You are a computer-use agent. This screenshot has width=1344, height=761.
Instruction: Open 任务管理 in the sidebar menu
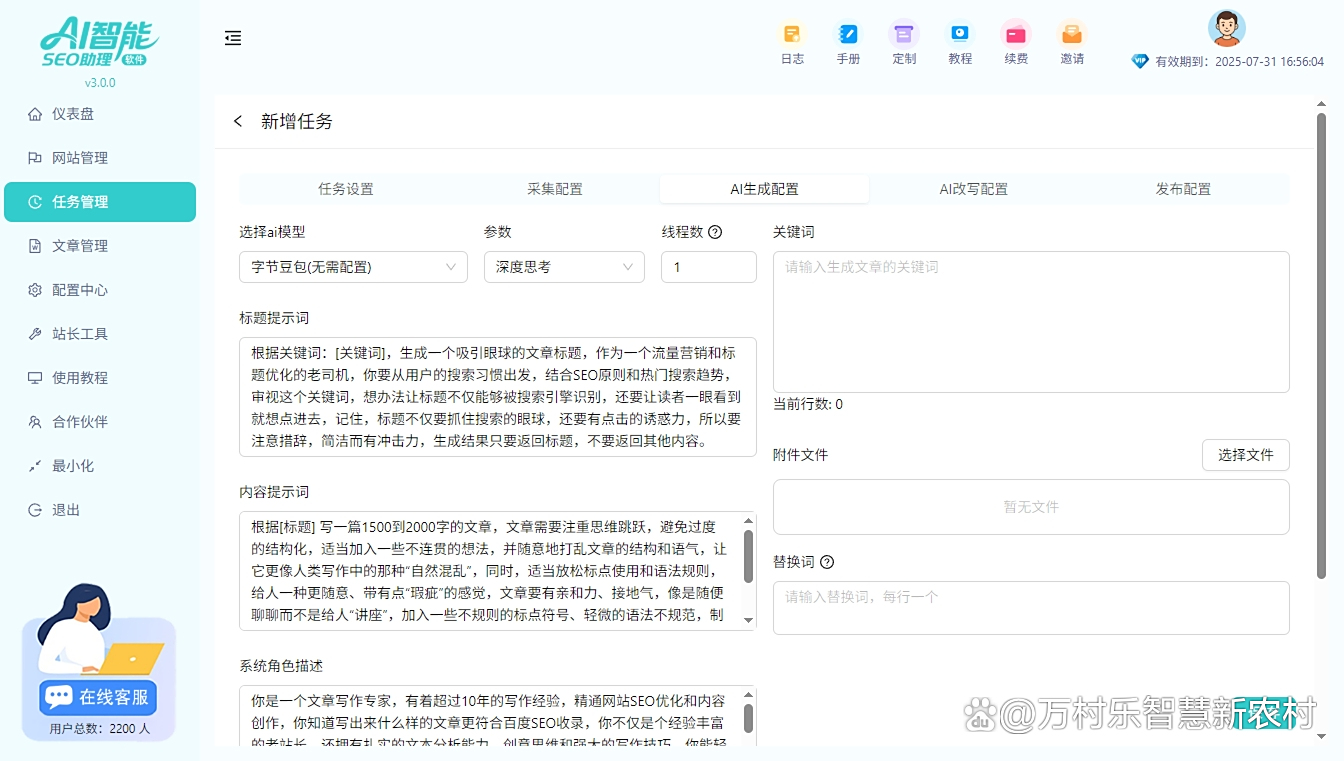100,202
